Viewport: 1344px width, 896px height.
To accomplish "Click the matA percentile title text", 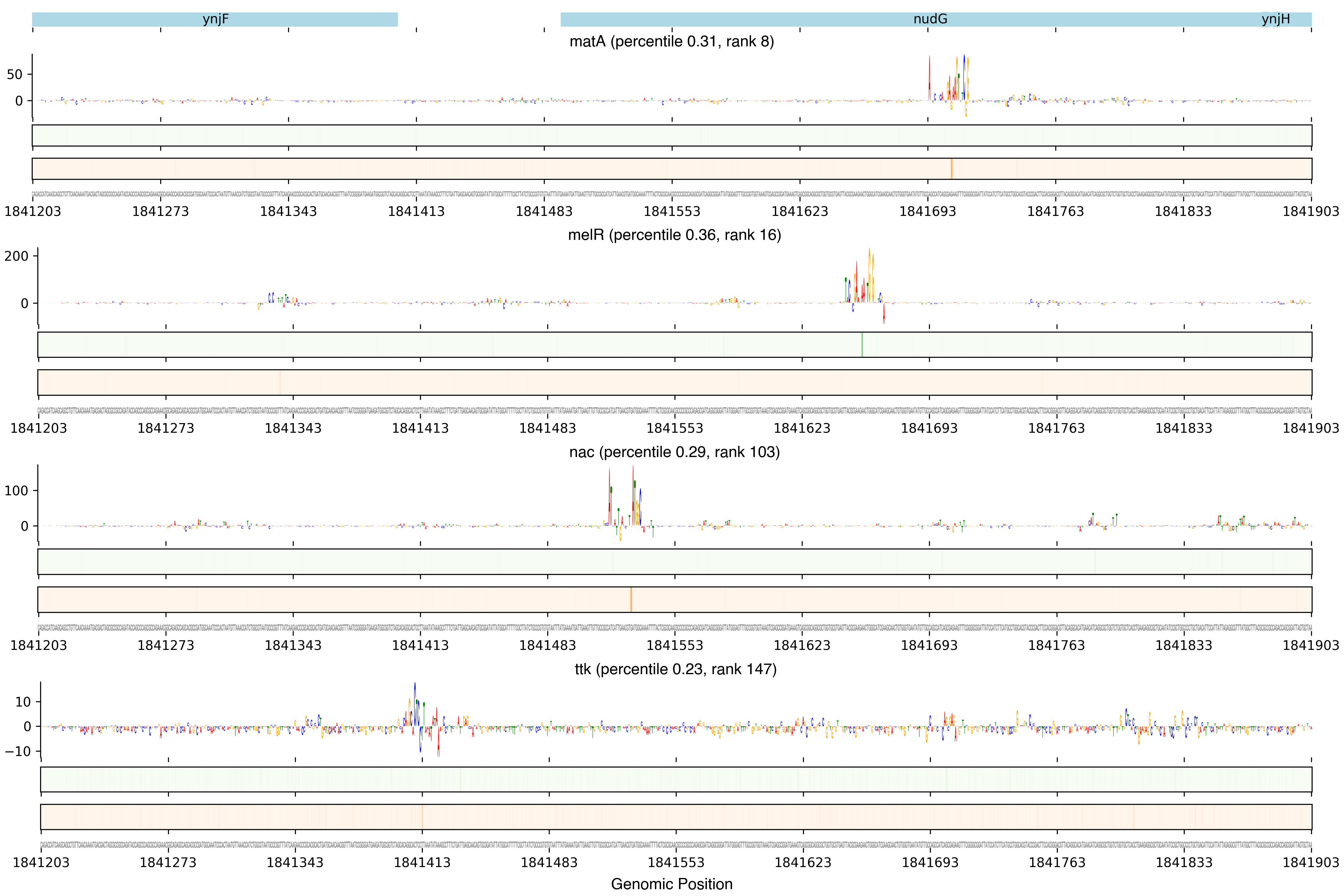I will pyautogui.click(x=671, y=42).
